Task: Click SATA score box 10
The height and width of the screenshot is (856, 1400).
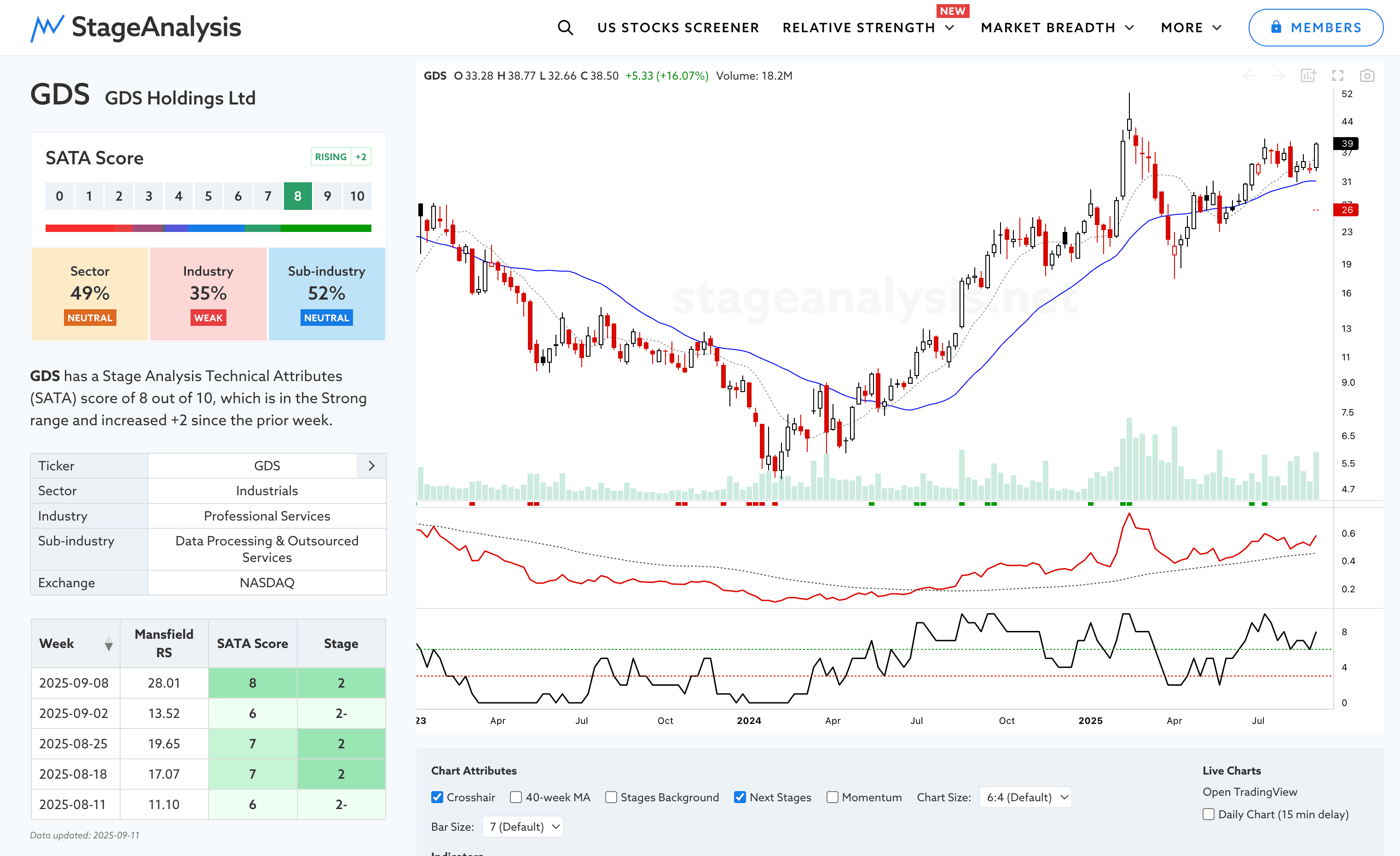Action: coord(358,197)
